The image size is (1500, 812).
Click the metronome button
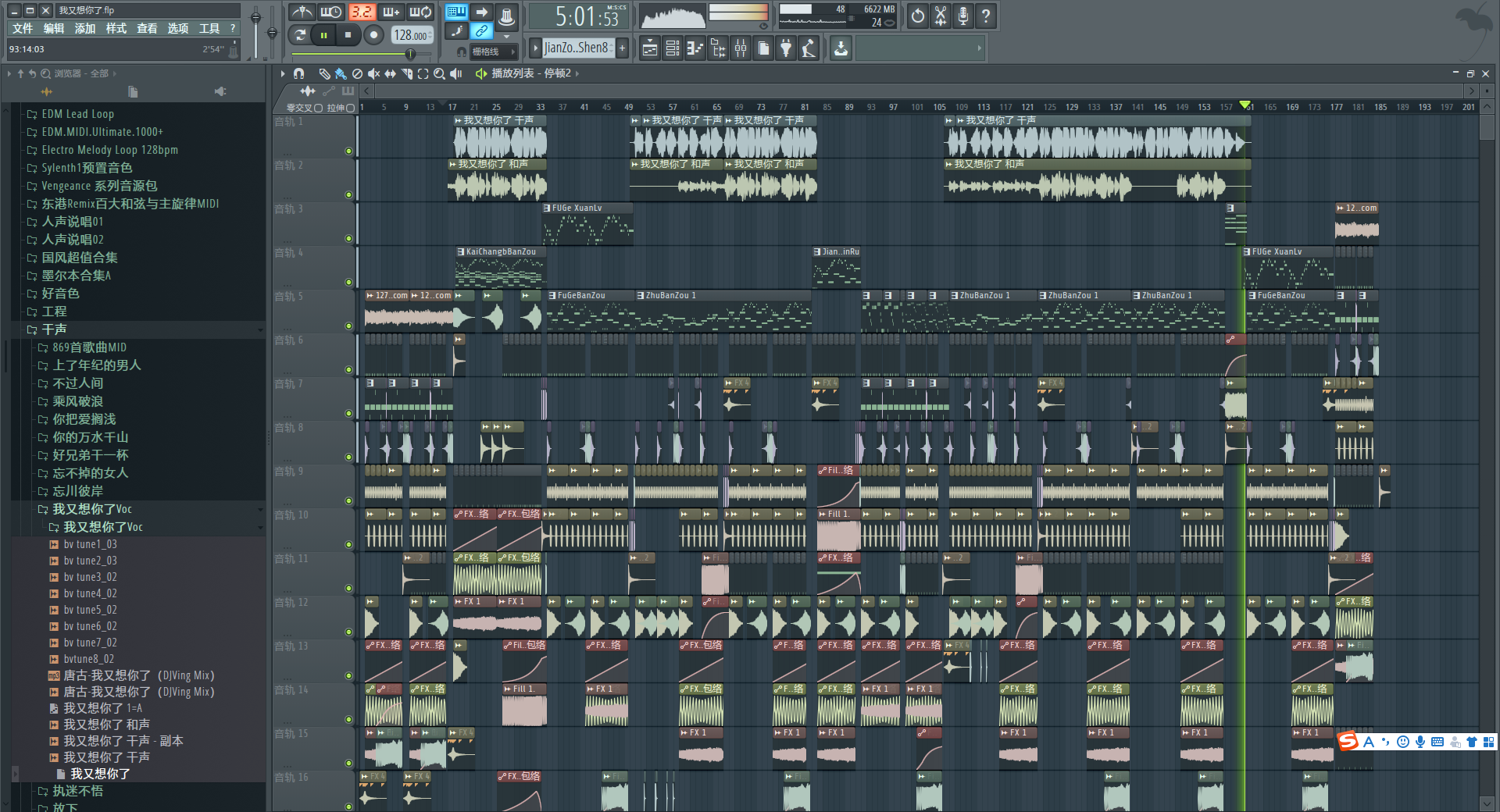point(302,12)
